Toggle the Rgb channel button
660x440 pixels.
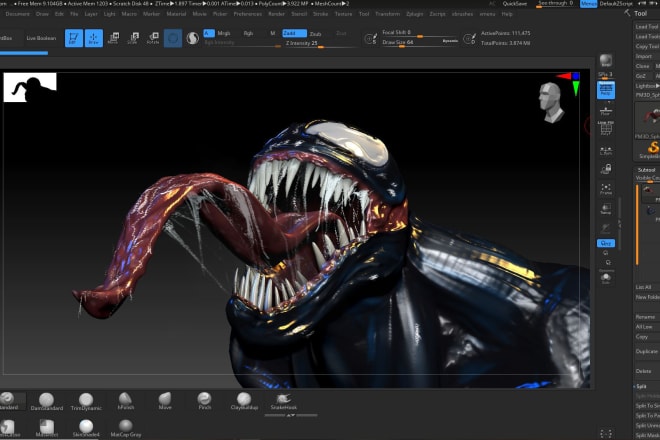[x=248, y=33]
